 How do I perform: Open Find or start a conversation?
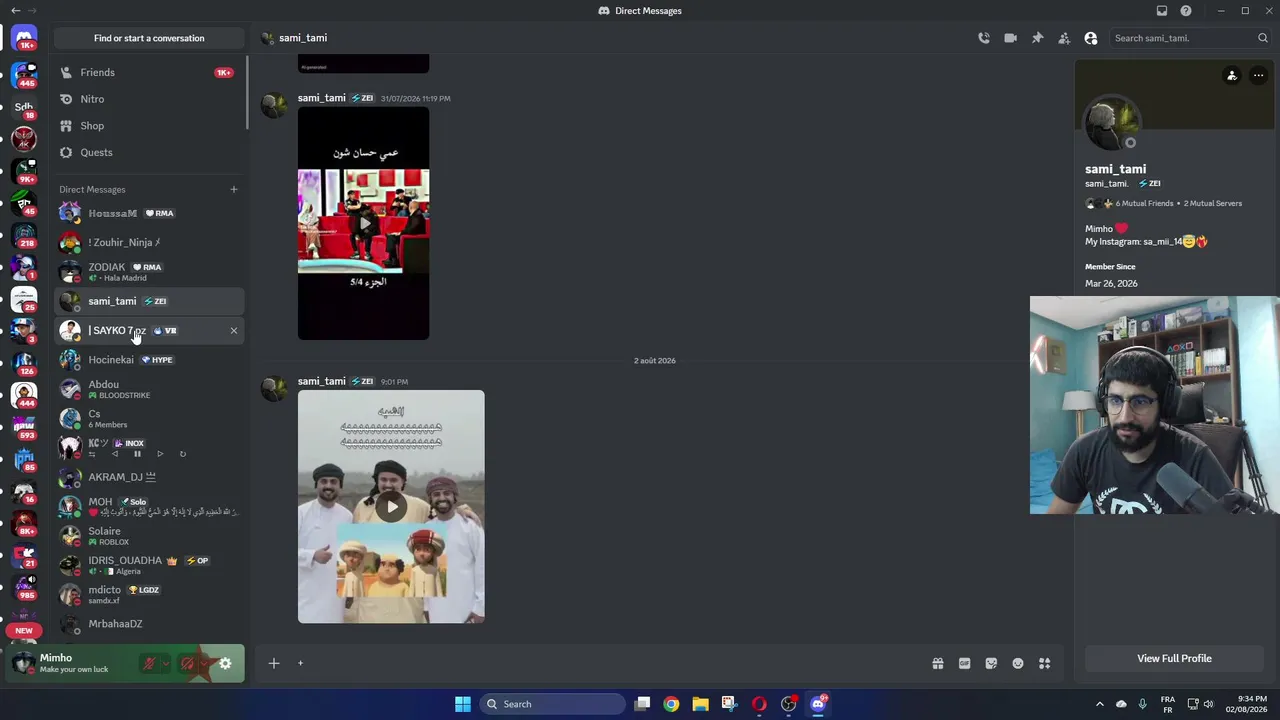point(149,38)
